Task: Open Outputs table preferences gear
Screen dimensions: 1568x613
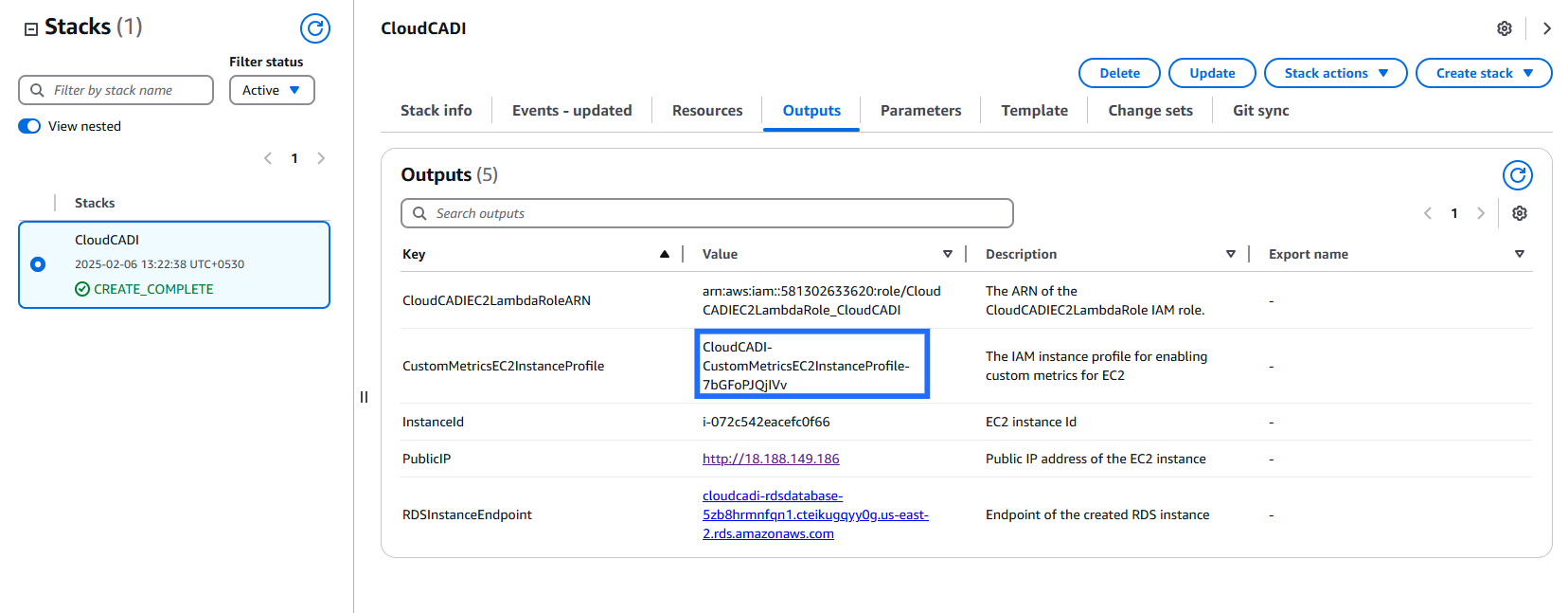Action: [1519, 213]
